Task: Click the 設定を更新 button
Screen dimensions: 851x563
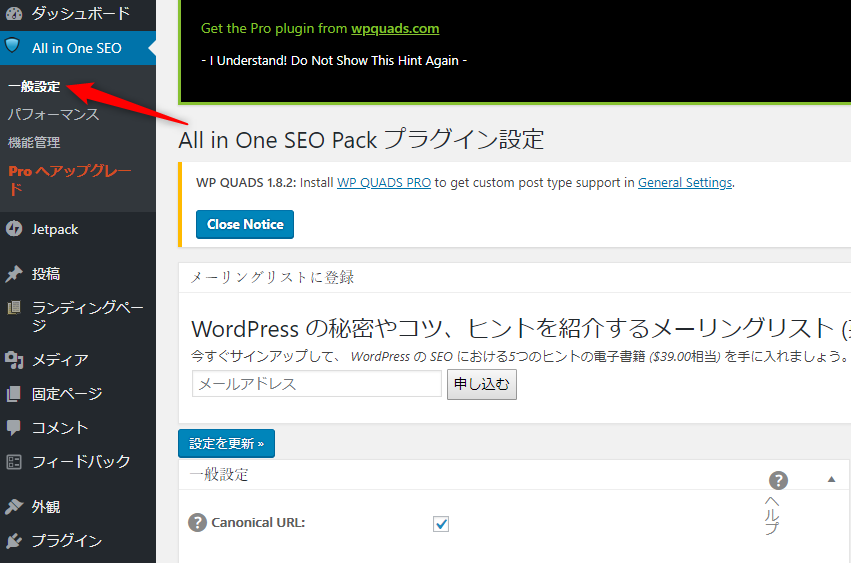Action: (x=226, y=444)
